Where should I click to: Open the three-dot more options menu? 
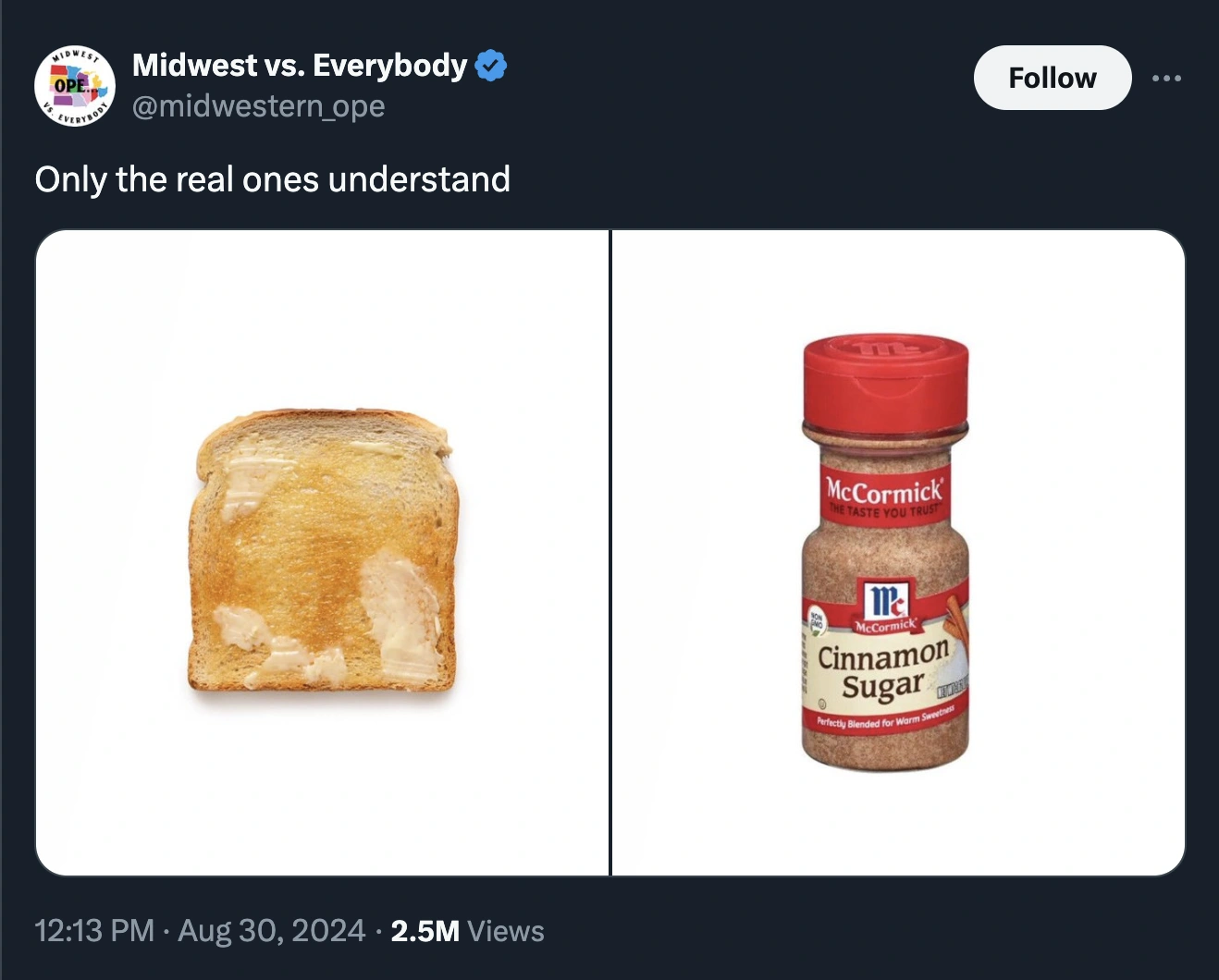[1166, 79]
